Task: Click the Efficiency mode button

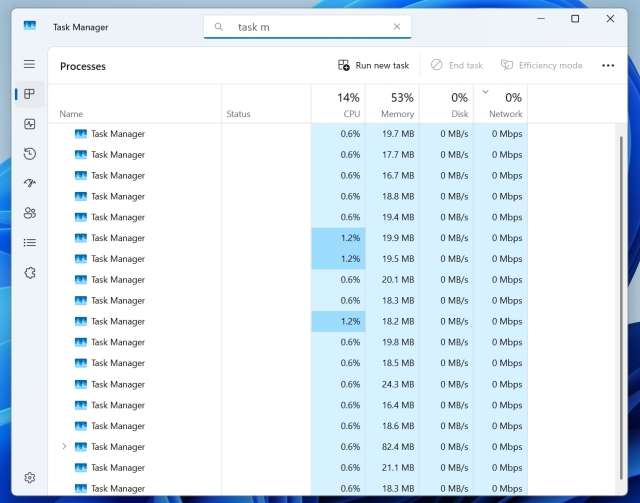Action: coord(541,65)
